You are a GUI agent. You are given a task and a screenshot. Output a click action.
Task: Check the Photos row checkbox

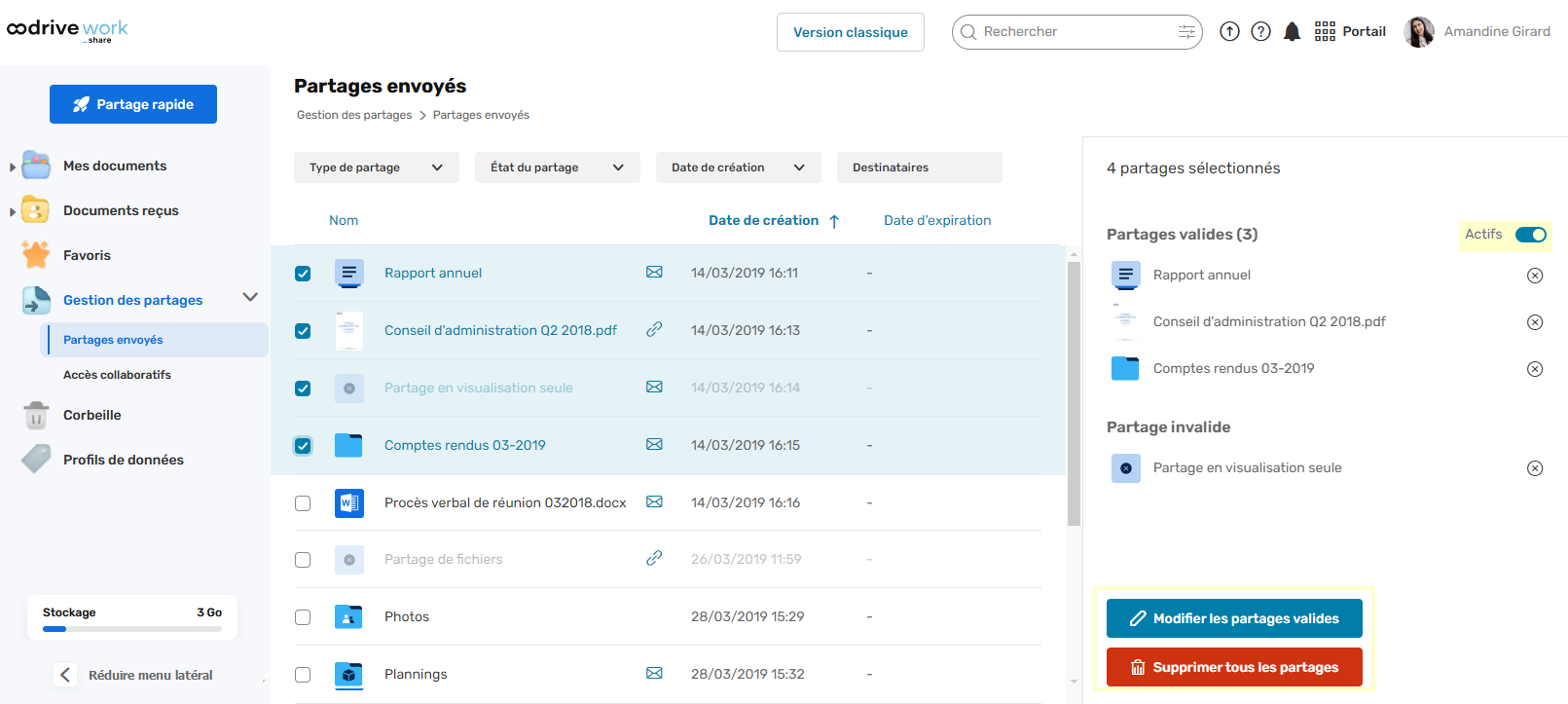click(x=303, y=617)
